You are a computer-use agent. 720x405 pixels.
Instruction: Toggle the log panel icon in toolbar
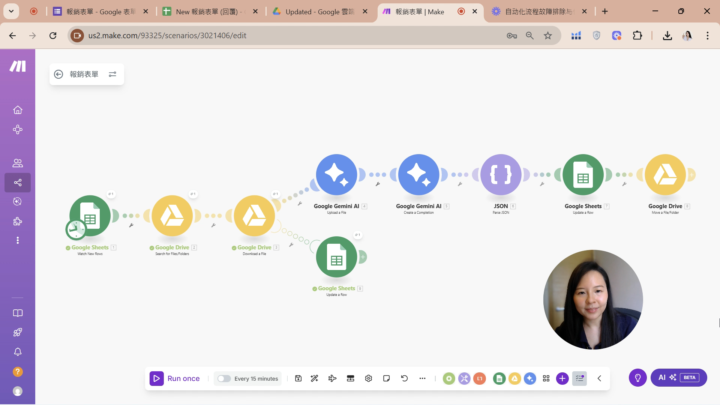click(x=579, y=378)
